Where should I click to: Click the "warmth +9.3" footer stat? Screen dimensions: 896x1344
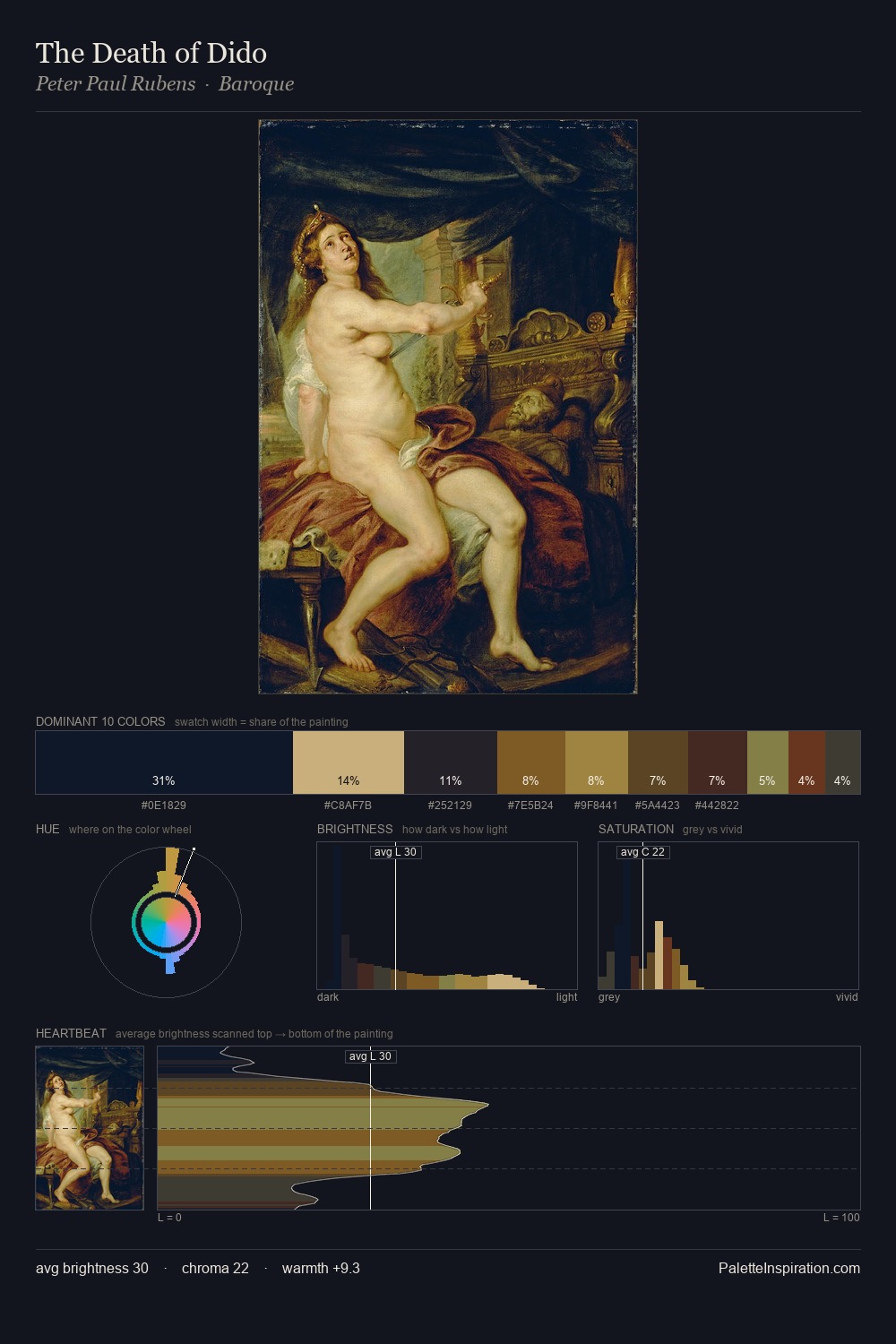[x=321, y=1269]
